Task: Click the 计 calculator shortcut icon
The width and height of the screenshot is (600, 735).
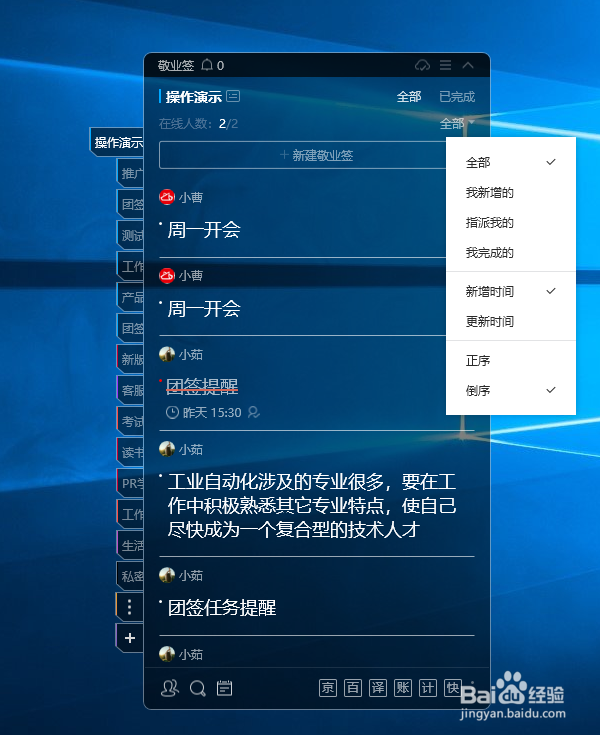Action: coord(428,688)
